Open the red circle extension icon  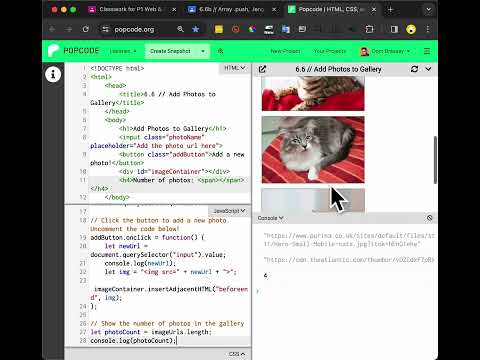pyautogui.click(x=236, y=29)
